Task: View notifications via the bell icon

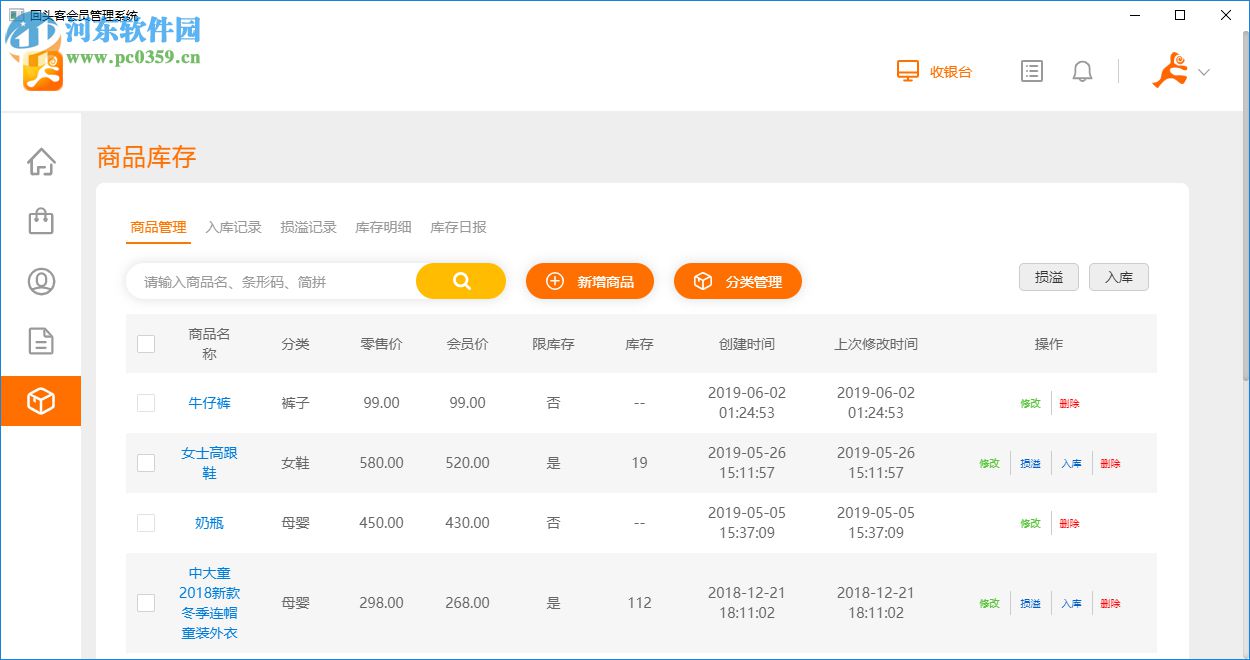Action: pyautogui.click(x=1082, y=71)
